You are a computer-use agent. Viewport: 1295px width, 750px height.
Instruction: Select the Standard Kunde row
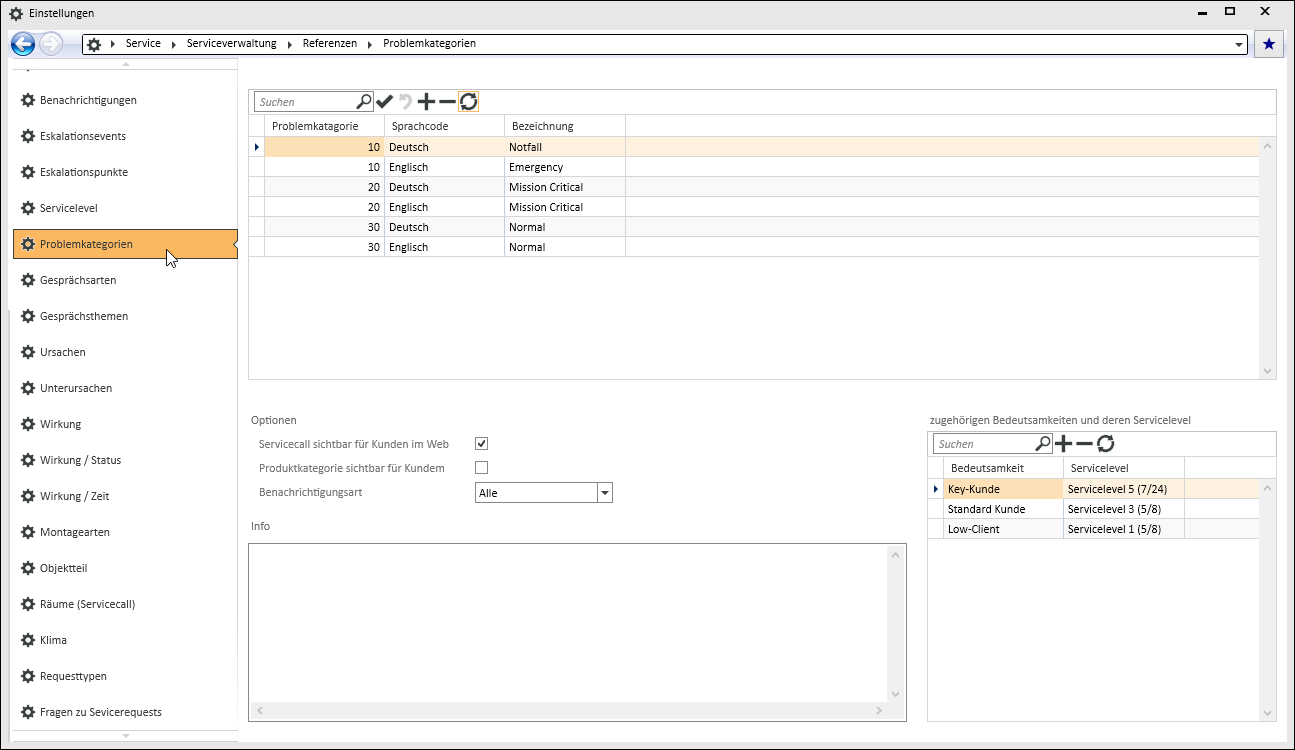pyautogui.click(x=1094, y=509)
